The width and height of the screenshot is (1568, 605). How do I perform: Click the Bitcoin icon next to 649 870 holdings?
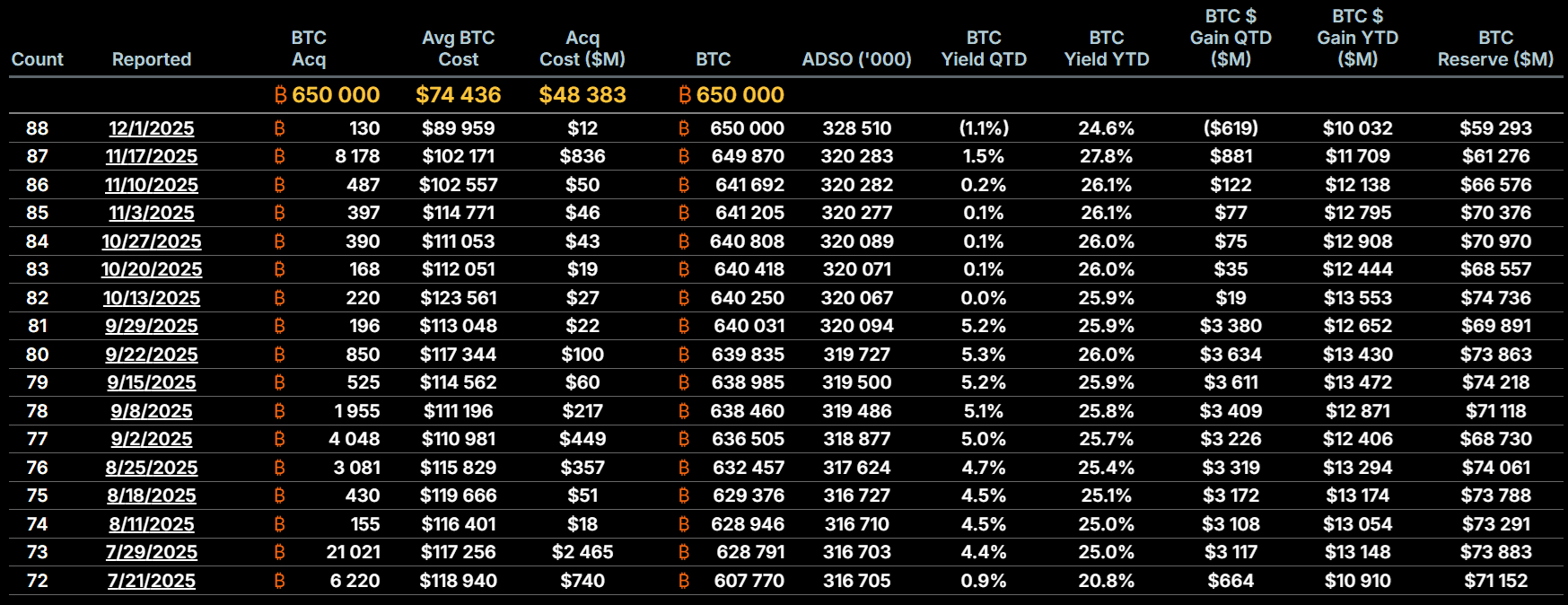coord(684,156)
